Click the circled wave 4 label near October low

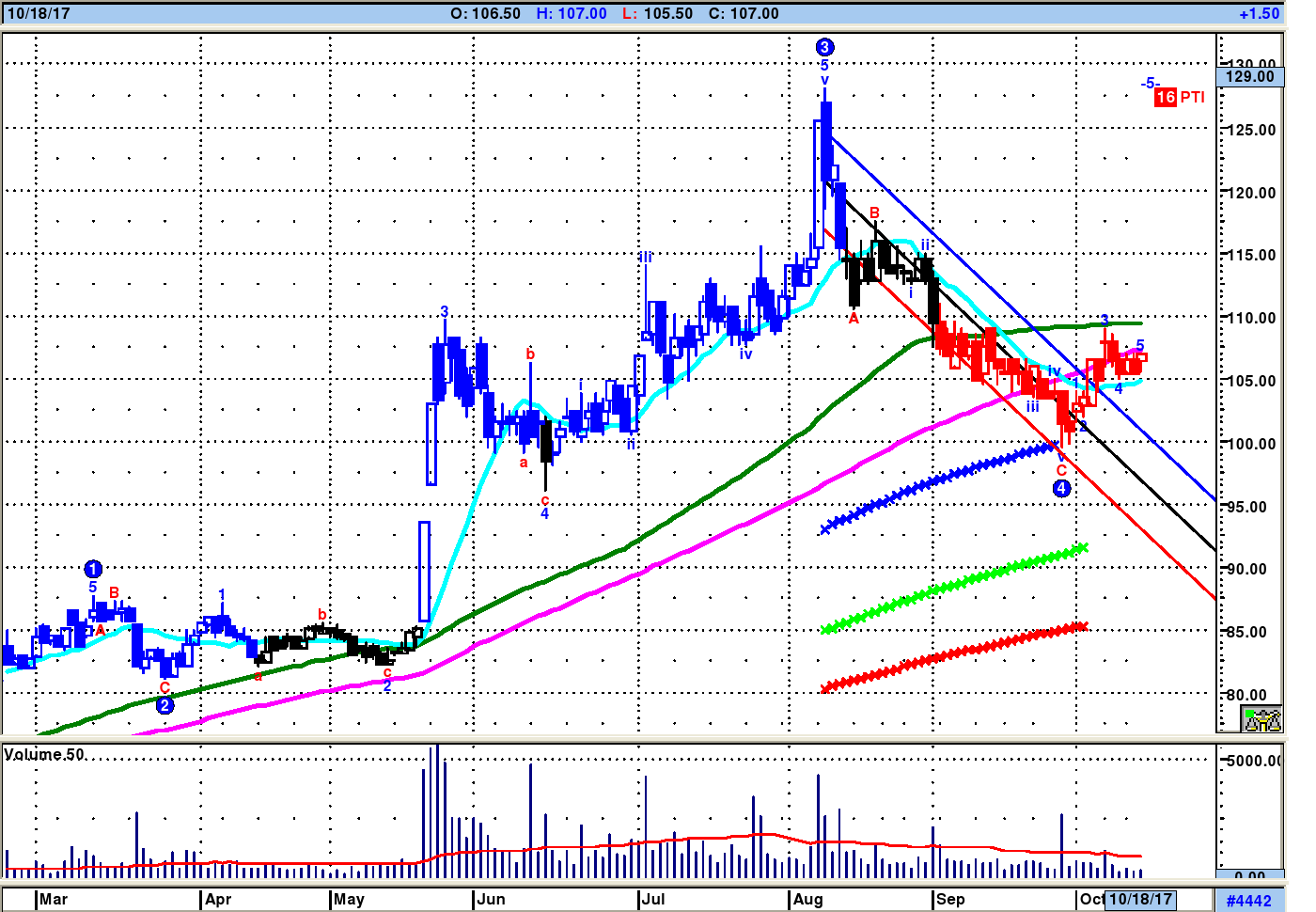pyautogui.click(x=1061, y=488)
